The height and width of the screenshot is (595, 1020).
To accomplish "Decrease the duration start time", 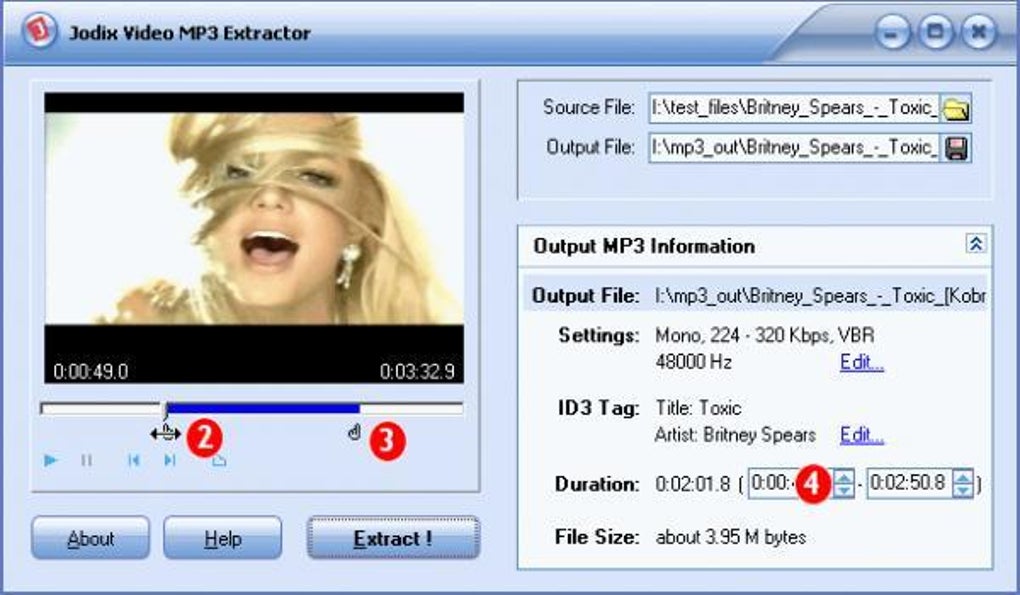I will (843, 490).
